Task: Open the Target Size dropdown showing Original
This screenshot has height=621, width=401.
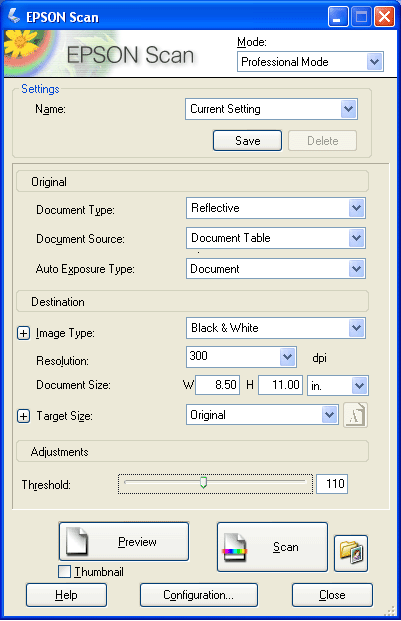Action: pos(262,415)
